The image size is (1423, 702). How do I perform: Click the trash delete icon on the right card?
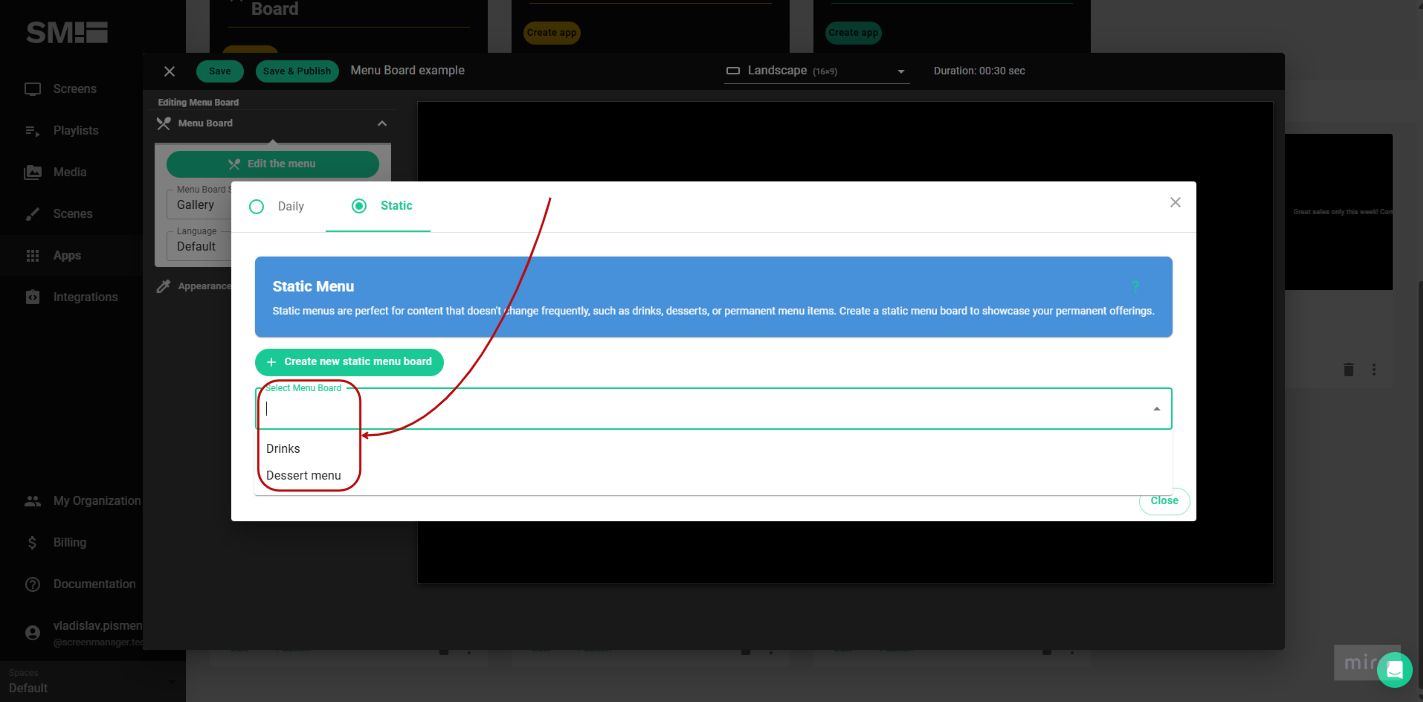(x=1348, y=370)
